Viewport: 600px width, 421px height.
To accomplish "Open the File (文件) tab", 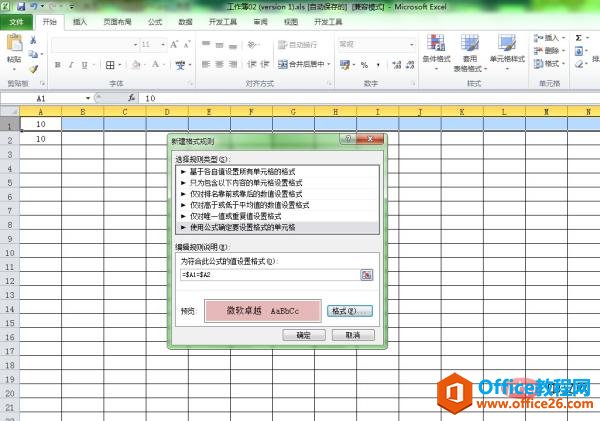I will (x=16, y=22).
